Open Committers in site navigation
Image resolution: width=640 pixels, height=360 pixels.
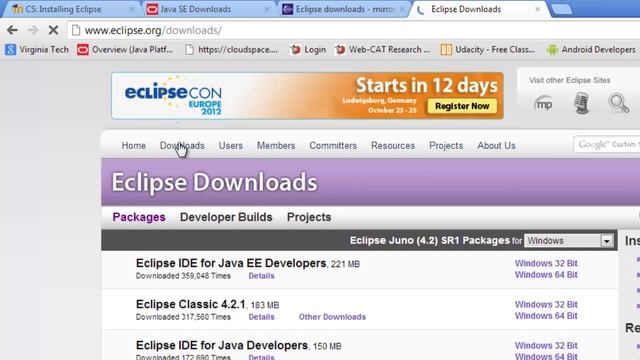[x=333, y=146]
